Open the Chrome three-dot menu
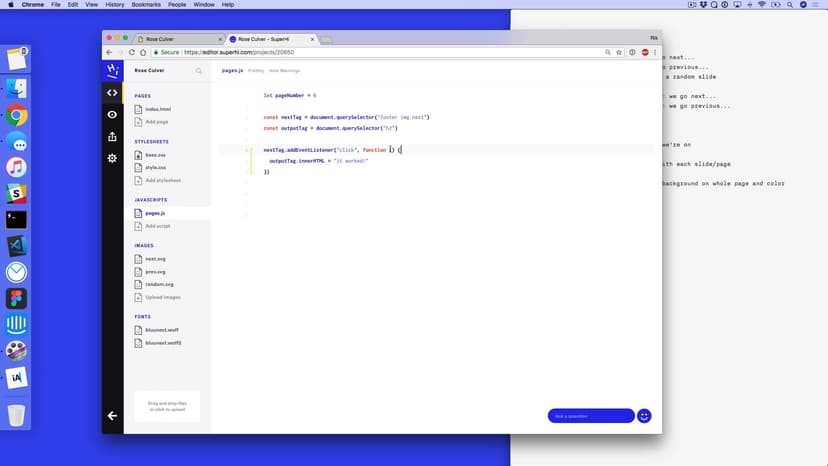The height and width of the screenshot is (466, 828). click(x=655, y=52)
